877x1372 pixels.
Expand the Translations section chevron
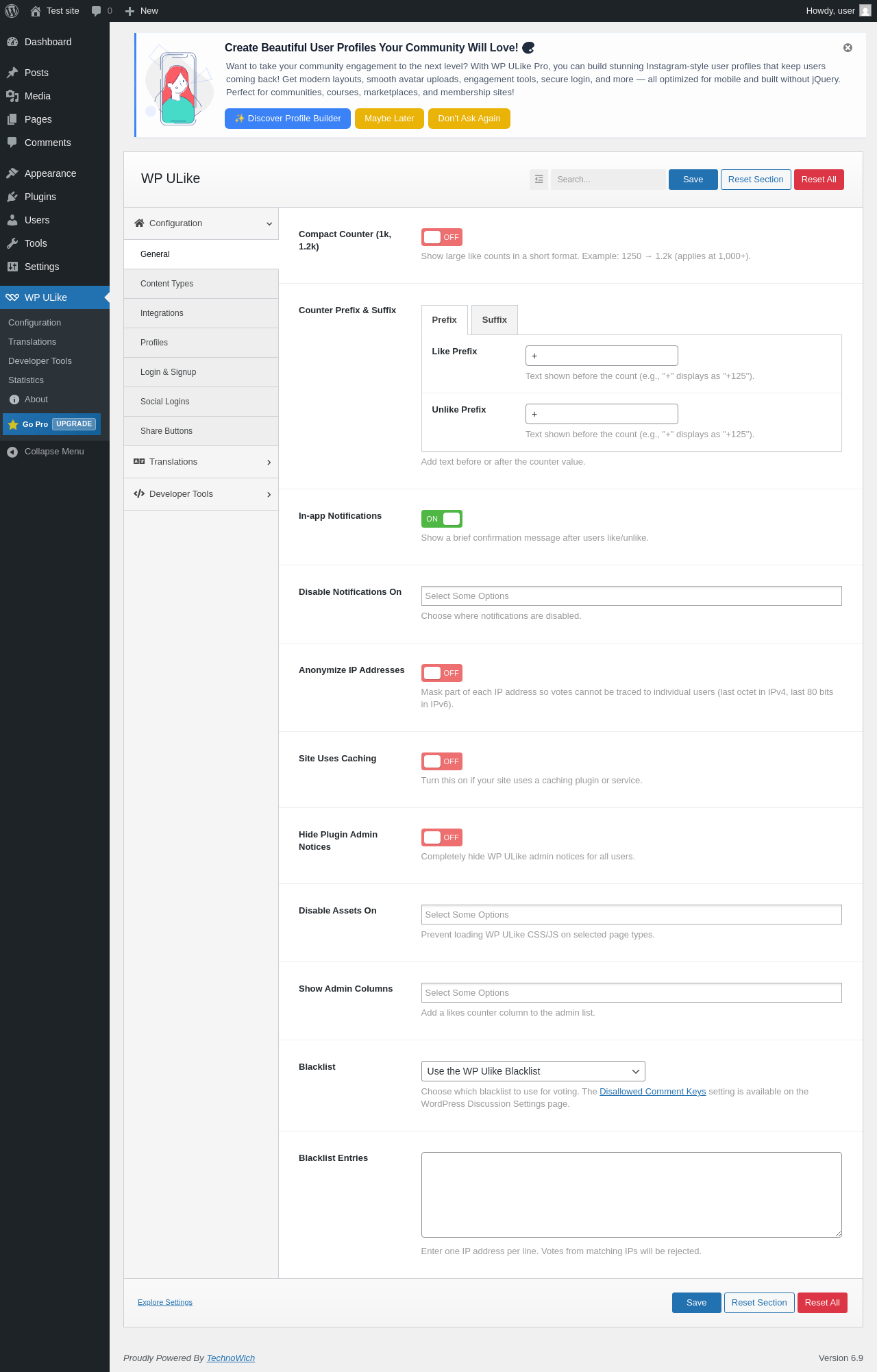(x=269, y=463)
